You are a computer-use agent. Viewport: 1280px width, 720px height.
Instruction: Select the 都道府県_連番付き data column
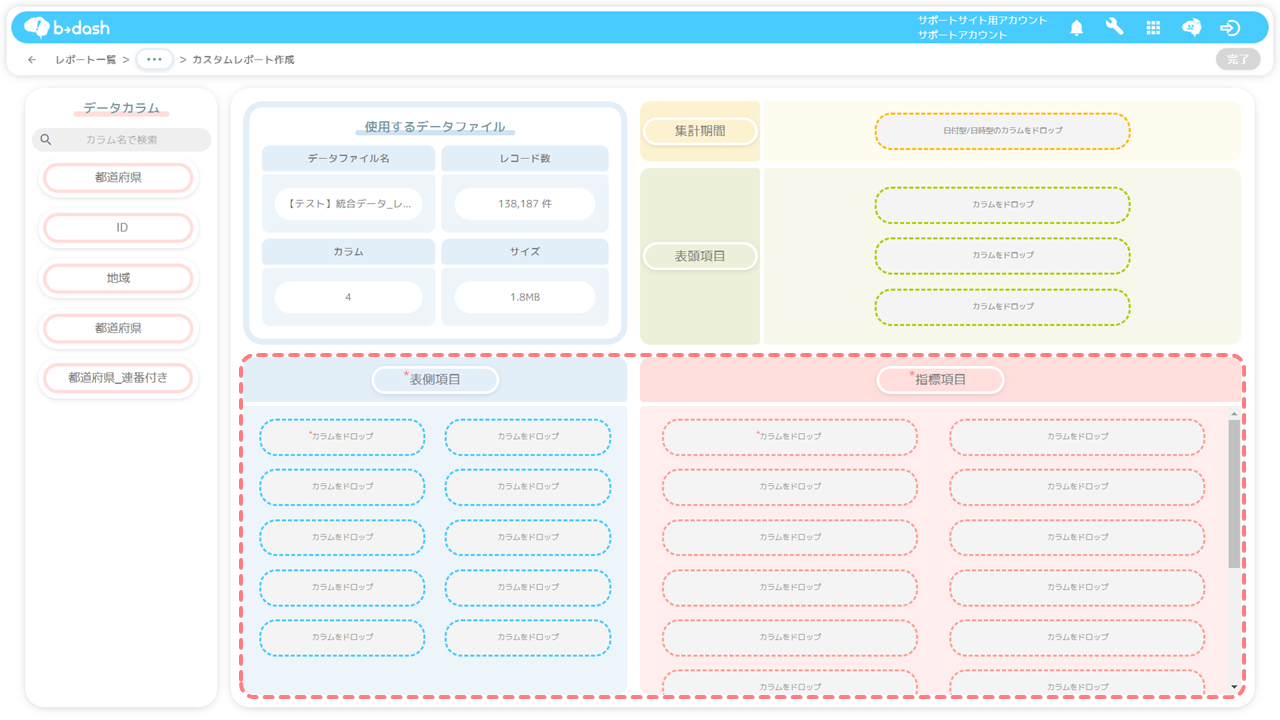(118, 378)
